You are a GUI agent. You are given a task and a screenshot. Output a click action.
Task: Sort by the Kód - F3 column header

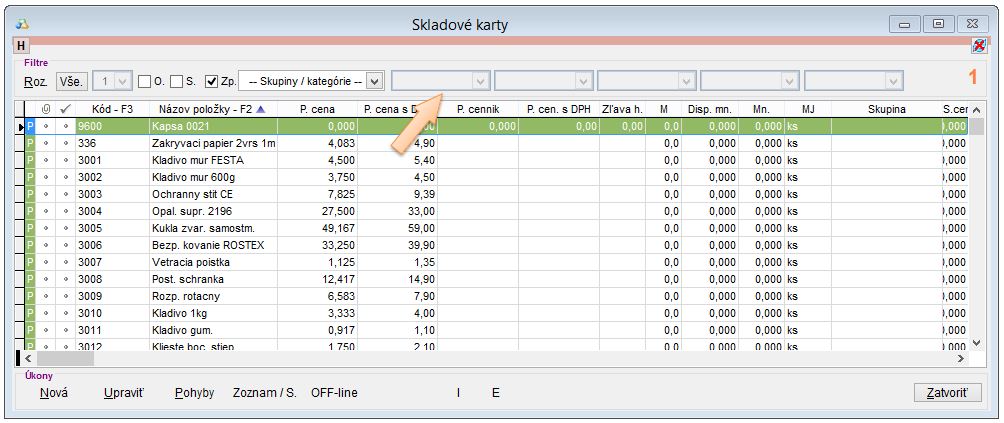[112, 109]
